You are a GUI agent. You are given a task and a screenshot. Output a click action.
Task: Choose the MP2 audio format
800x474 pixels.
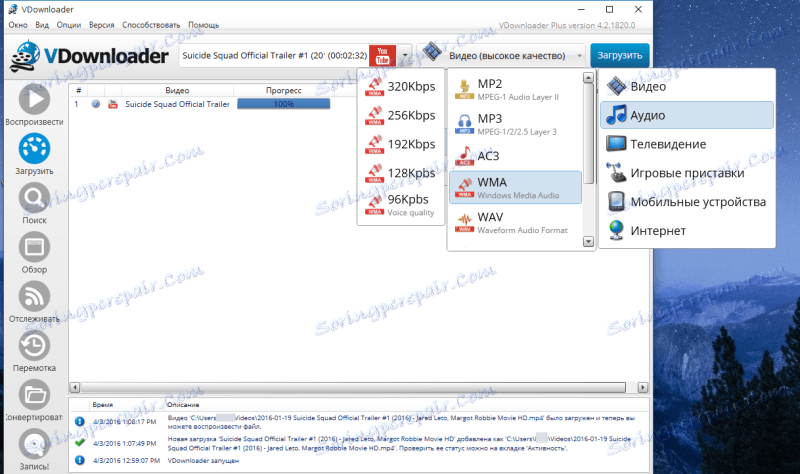point(515,89)
